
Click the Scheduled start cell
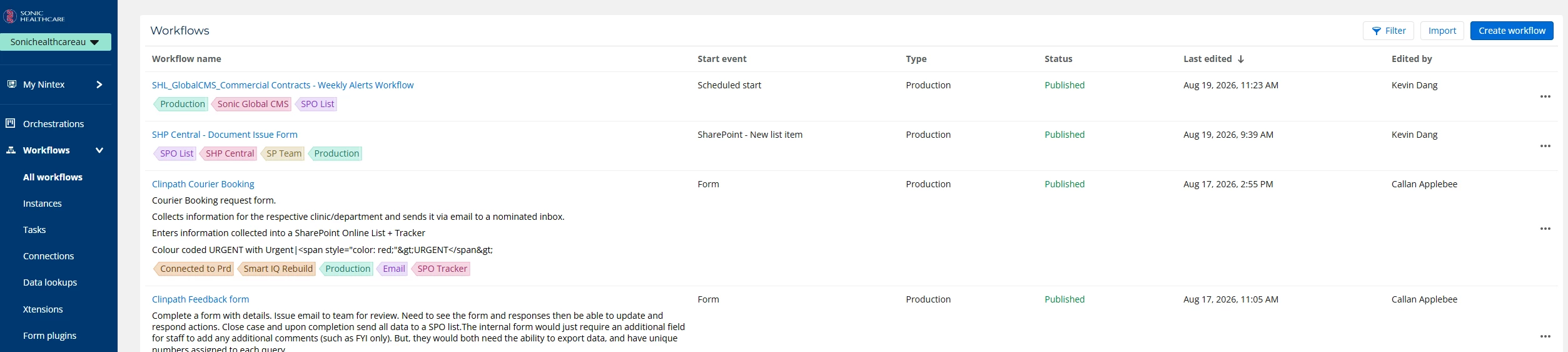coord(729,85)
